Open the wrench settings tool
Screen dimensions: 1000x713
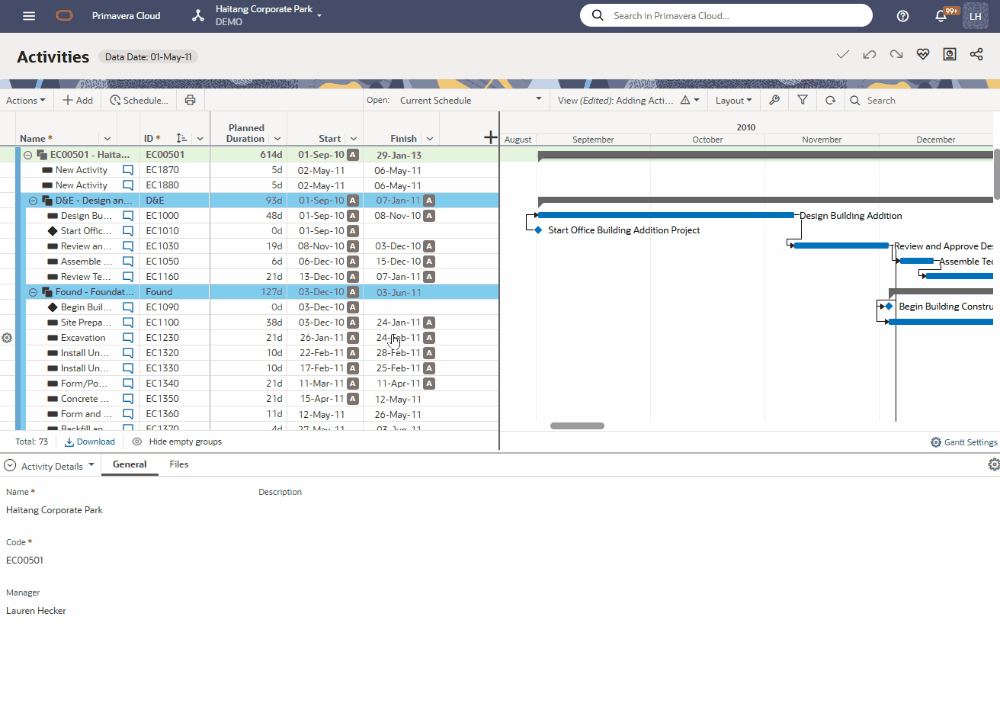pyautogui.click(x=774, y=100)
